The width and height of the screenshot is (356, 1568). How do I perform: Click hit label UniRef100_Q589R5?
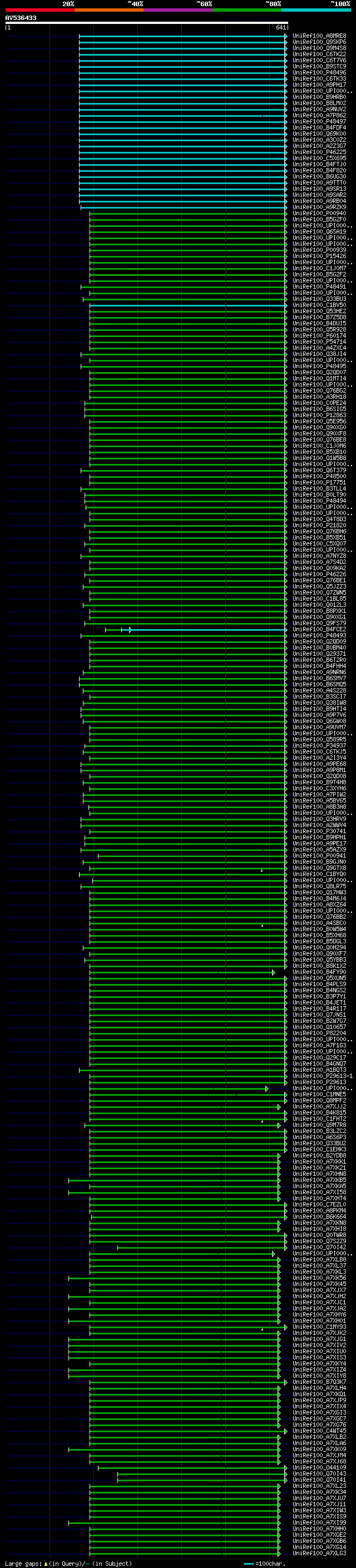[x=319, y=740]
